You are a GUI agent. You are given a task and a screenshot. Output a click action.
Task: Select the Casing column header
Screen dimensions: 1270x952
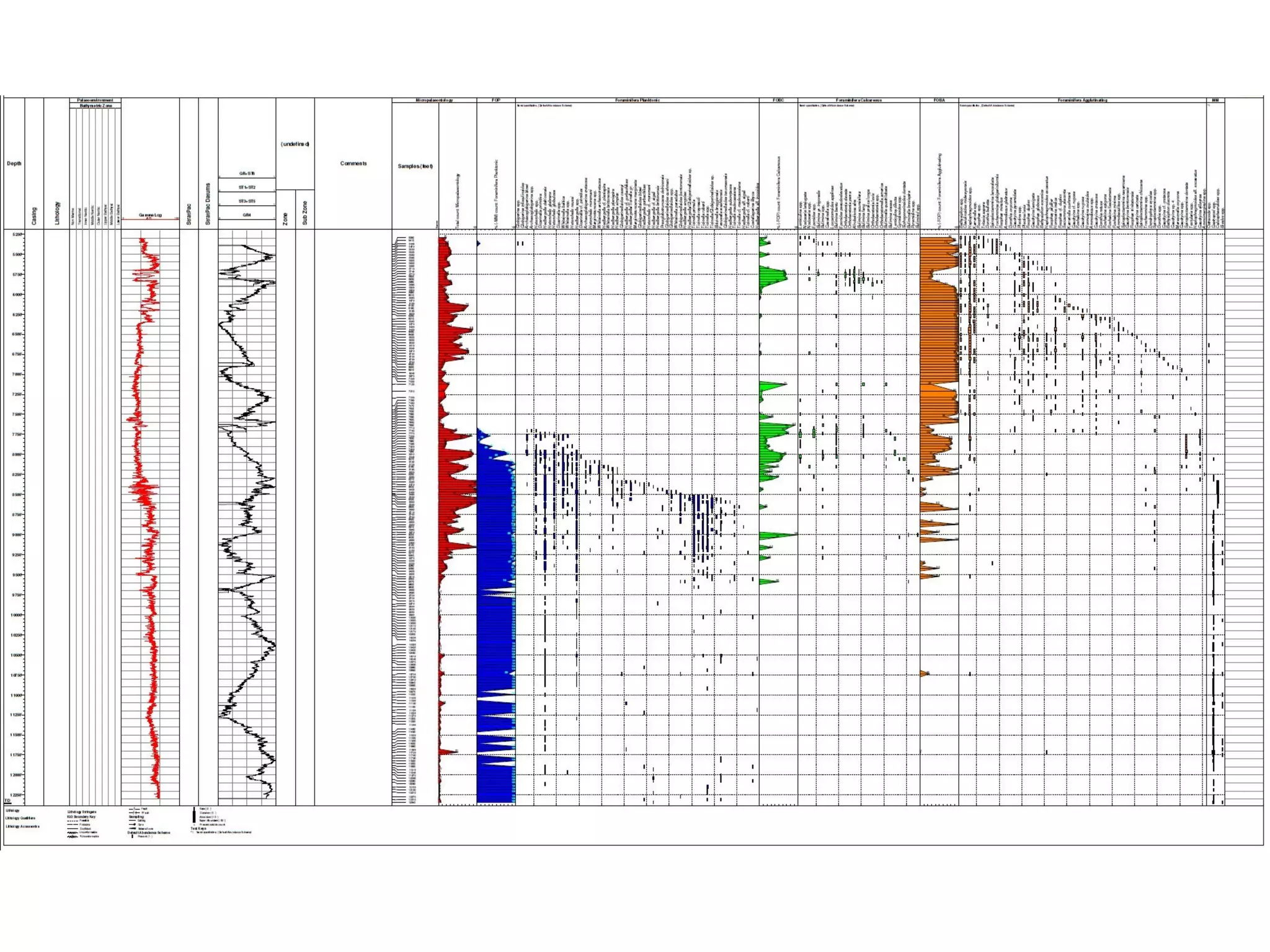34,215
